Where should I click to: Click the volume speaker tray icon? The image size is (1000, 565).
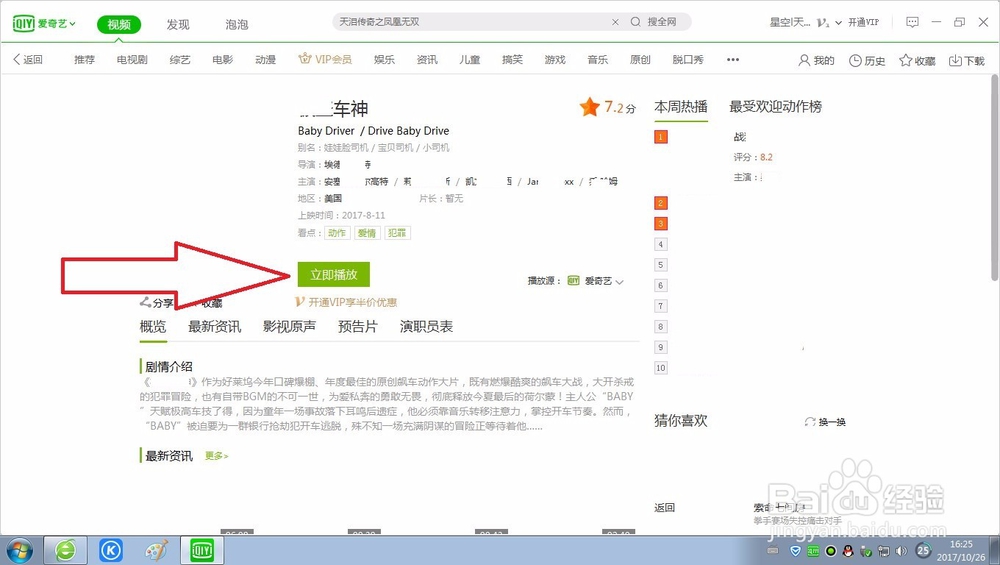click(901, 551)
